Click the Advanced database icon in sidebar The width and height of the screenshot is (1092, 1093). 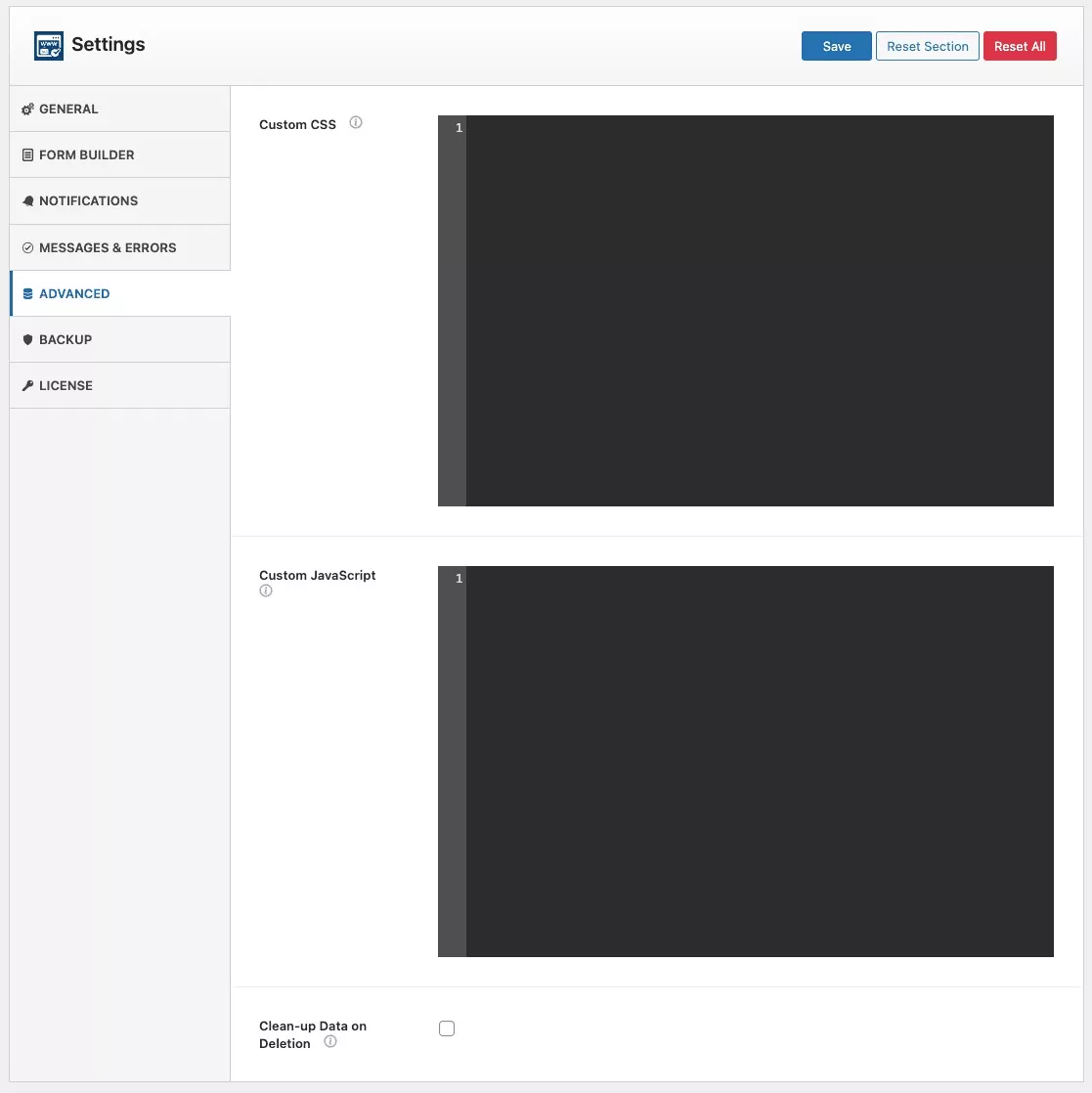[27, 294]
